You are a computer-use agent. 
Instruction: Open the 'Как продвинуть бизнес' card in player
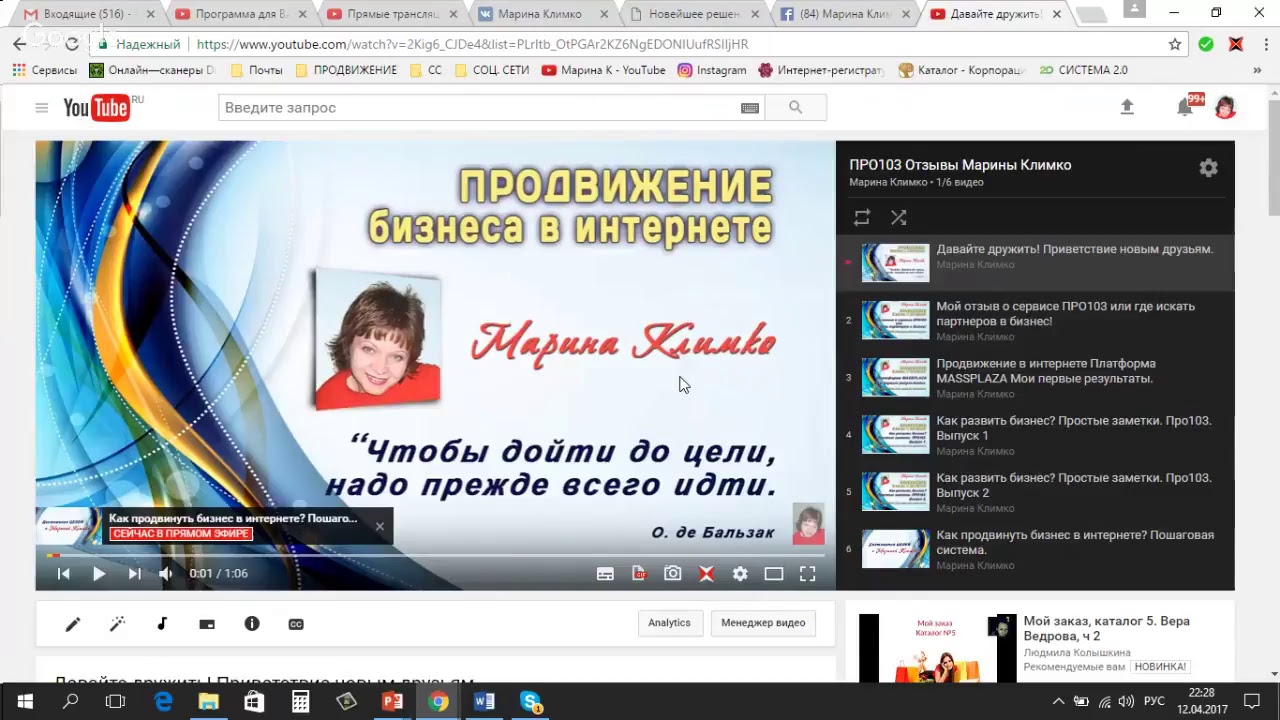(214, 526)
